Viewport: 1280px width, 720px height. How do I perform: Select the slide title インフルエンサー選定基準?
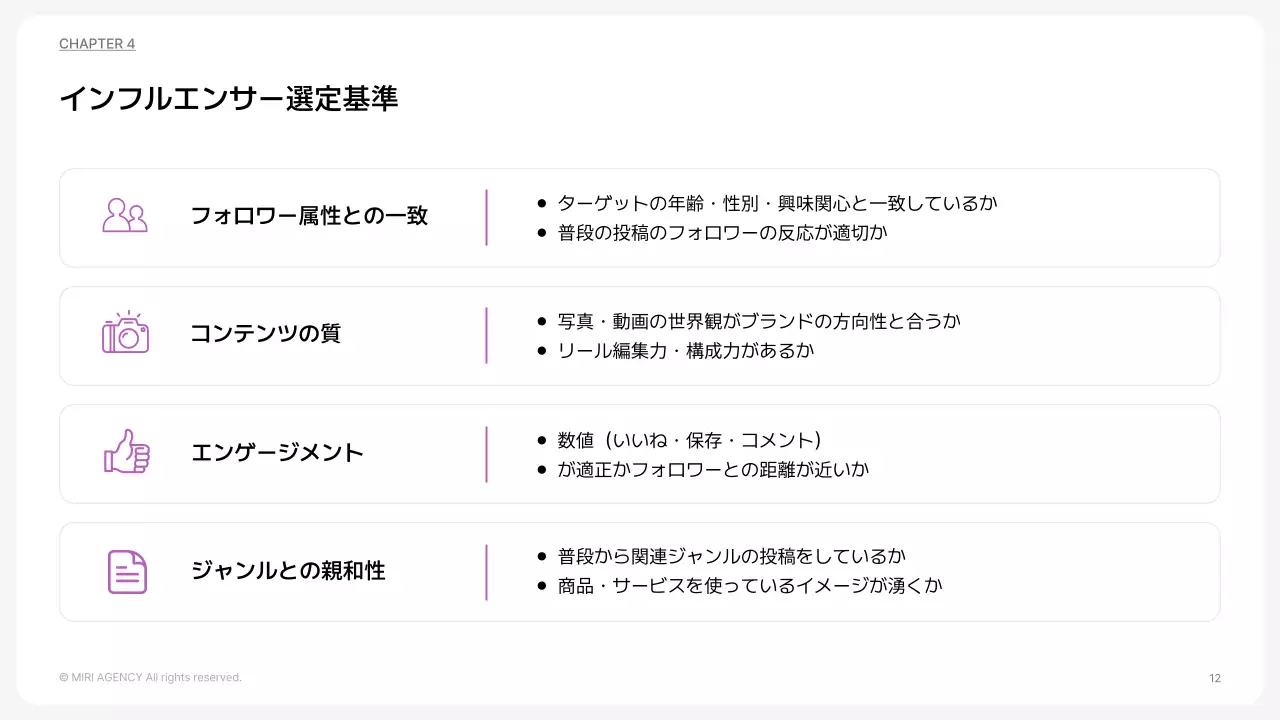tap(228, 99)
